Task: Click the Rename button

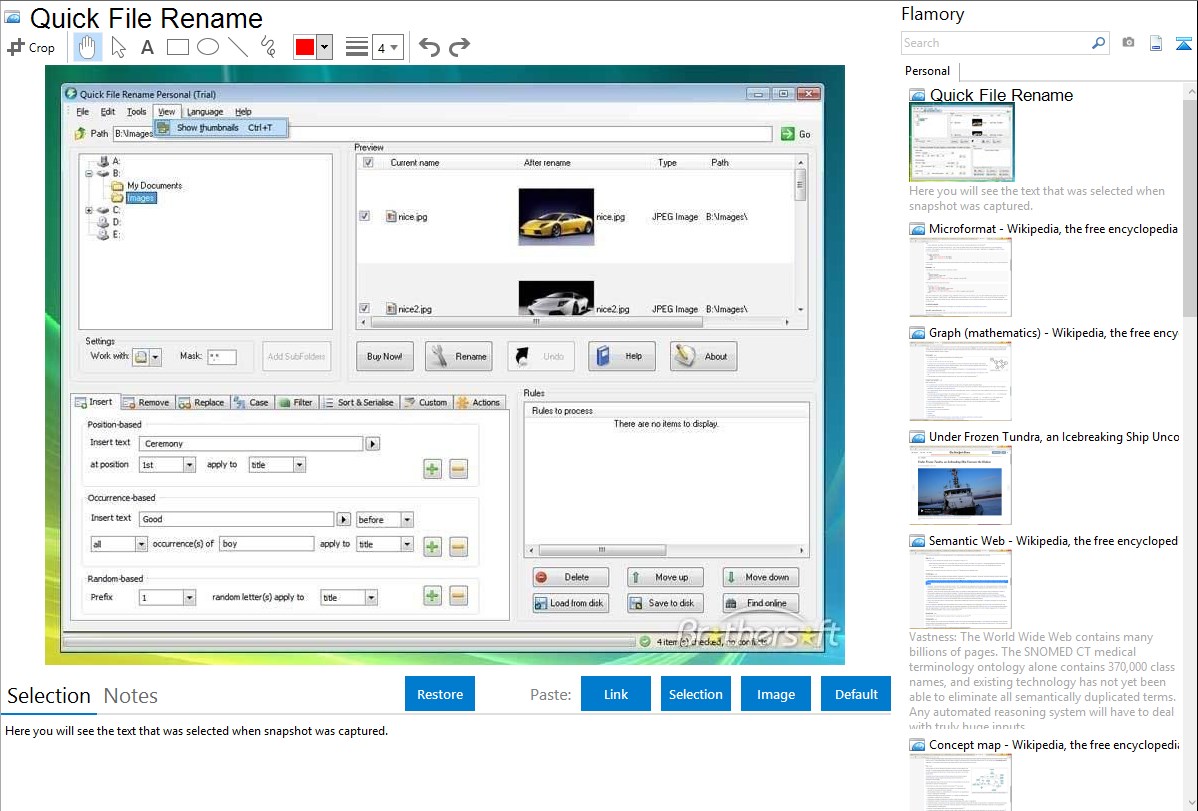Action: click(x=458, y=356)
